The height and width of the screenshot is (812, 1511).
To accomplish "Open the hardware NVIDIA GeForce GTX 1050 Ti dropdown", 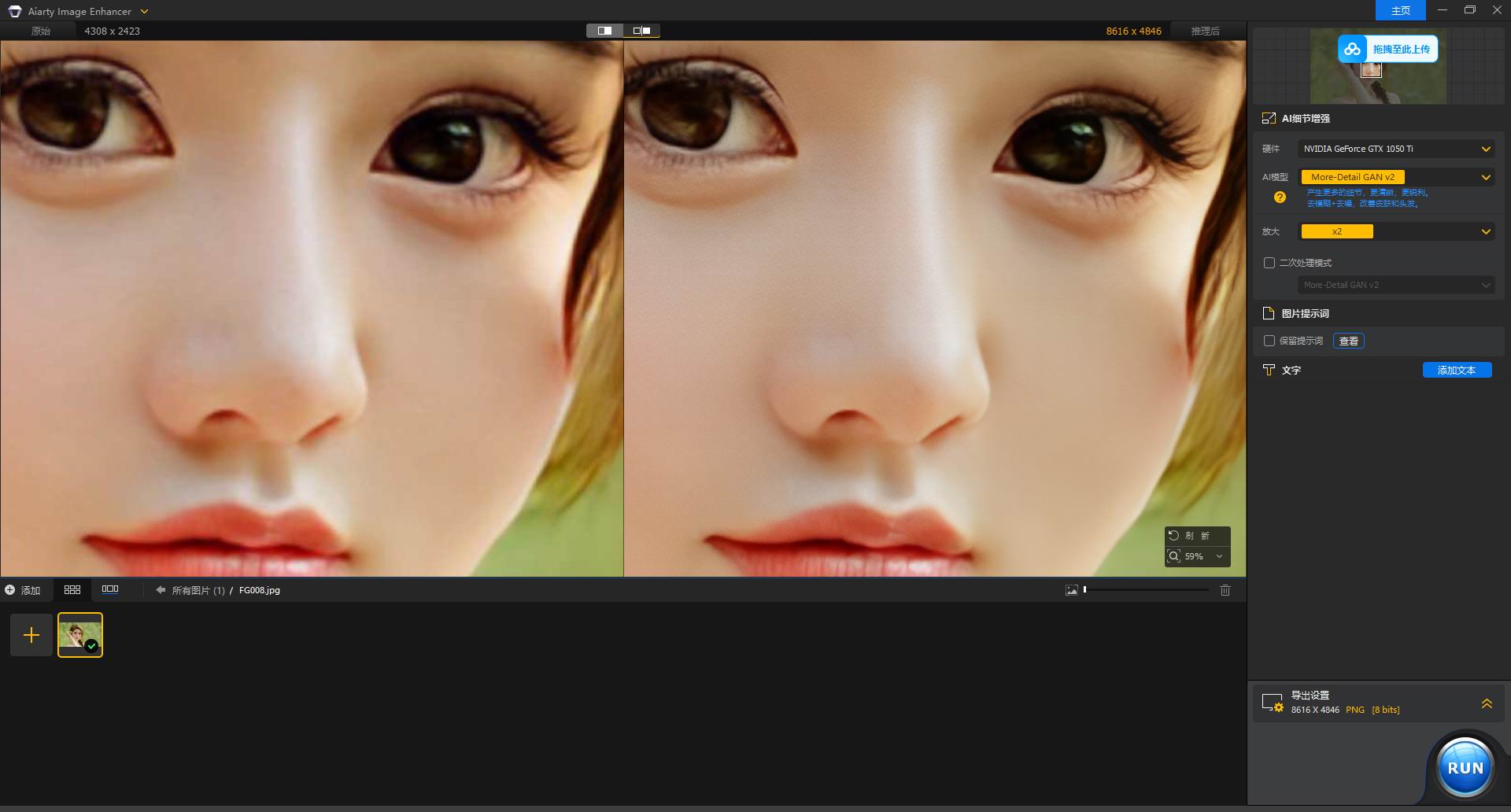I will coord(1396,149).
